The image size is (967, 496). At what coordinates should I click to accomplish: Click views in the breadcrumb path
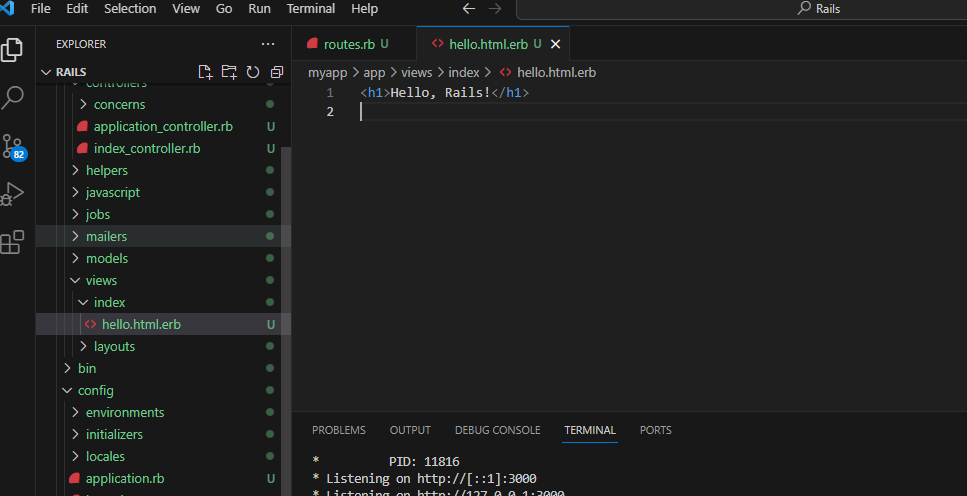(x=417, y=73)
